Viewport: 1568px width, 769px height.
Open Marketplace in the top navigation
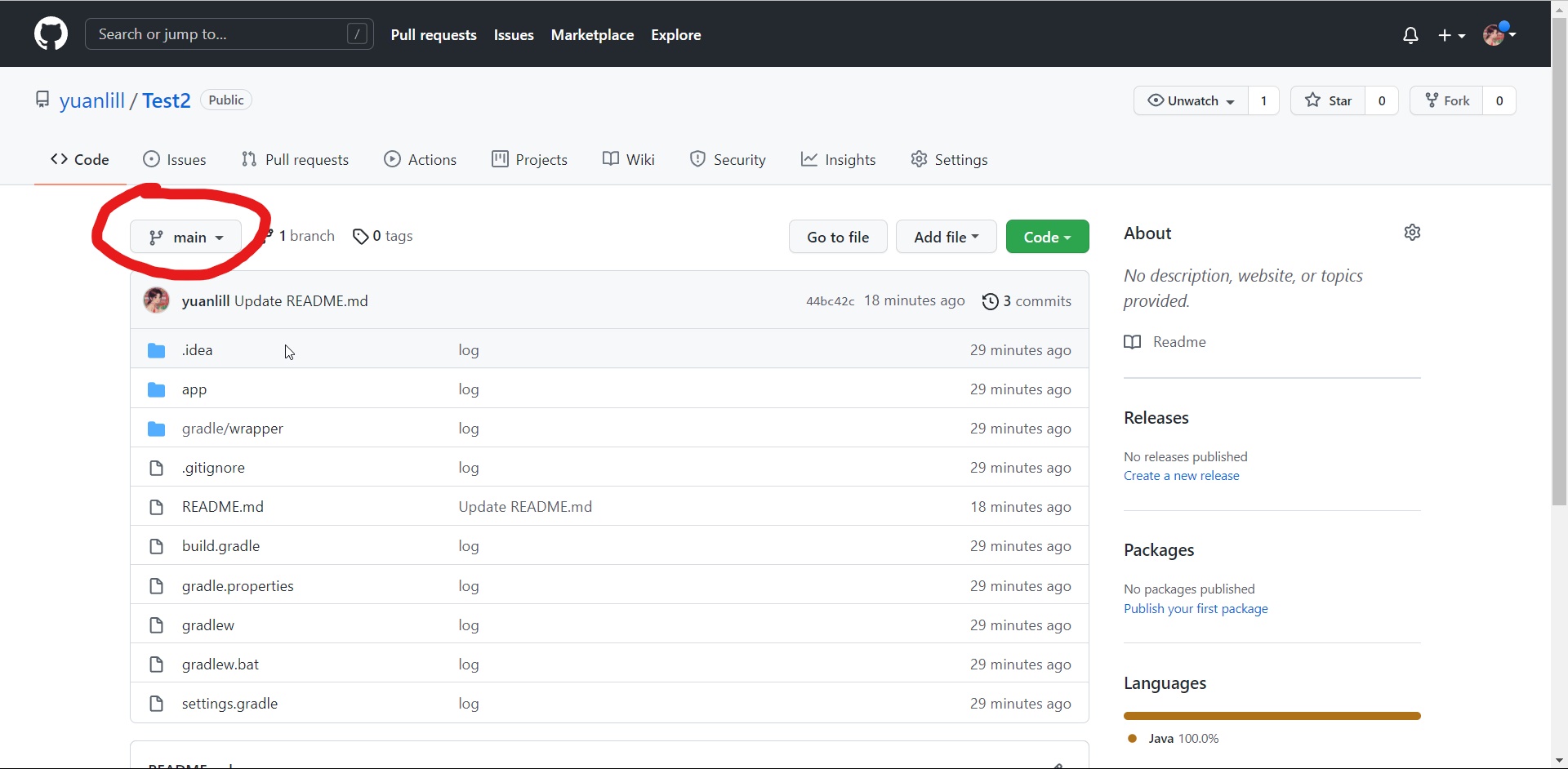592,35
